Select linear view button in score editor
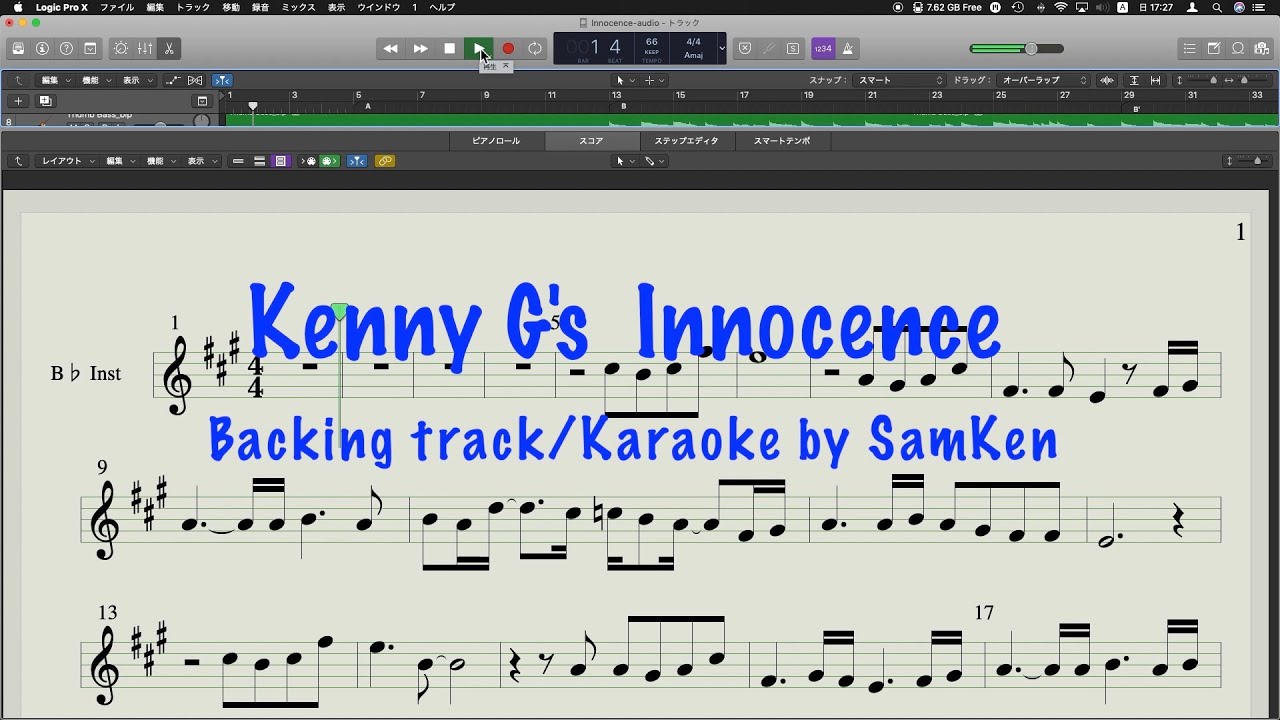 [x=238, y=161]
